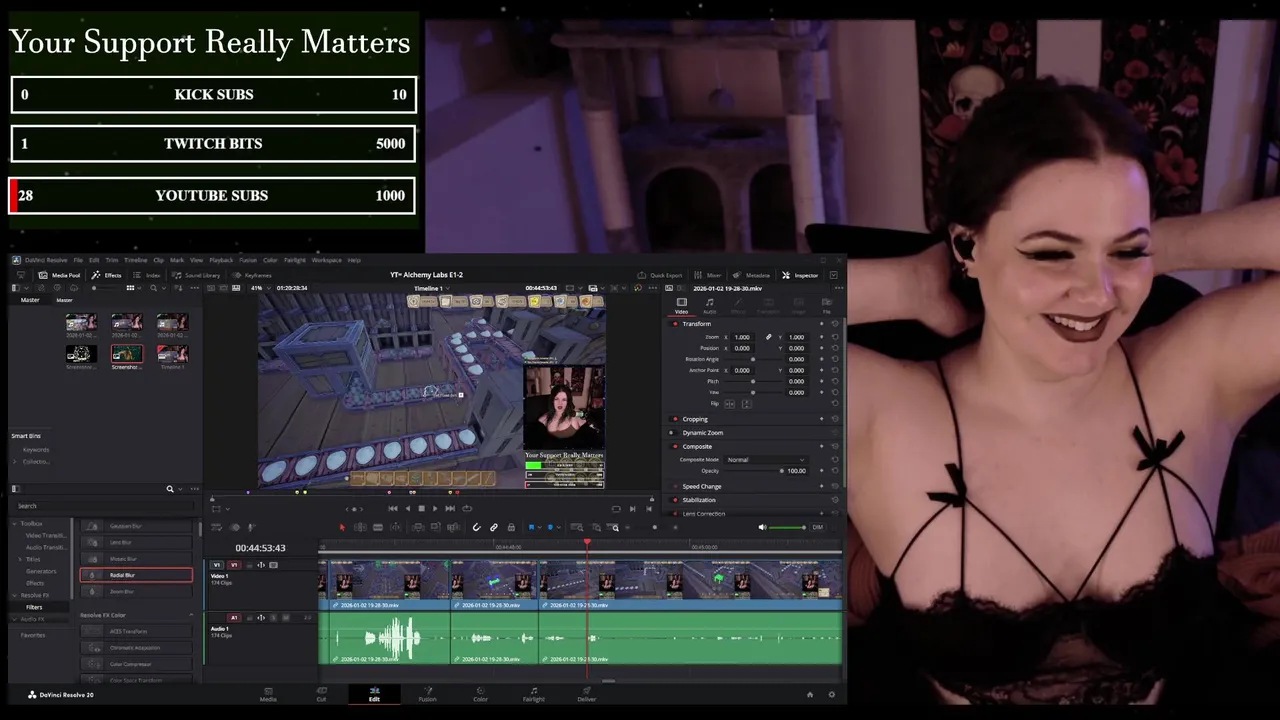
Task: Open the viewer zoom 41% dropdown
Action: click(x=260, y=288)
